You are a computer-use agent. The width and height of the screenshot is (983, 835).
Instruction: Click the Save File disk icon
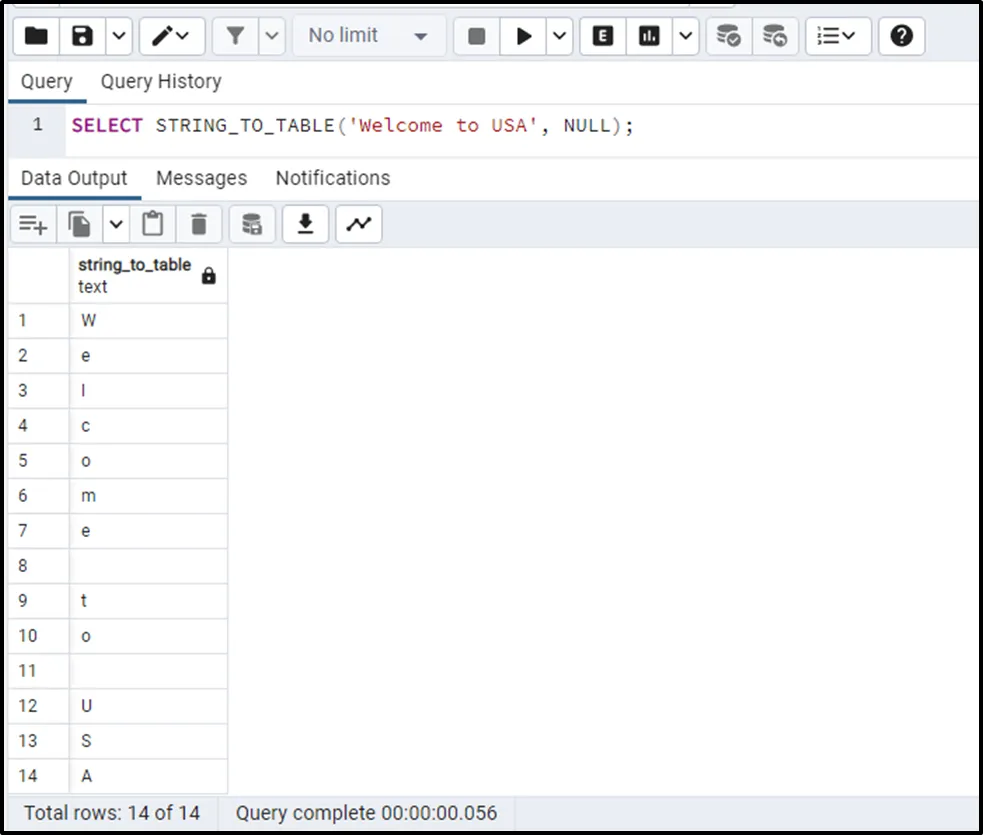(x=83, y=36)
